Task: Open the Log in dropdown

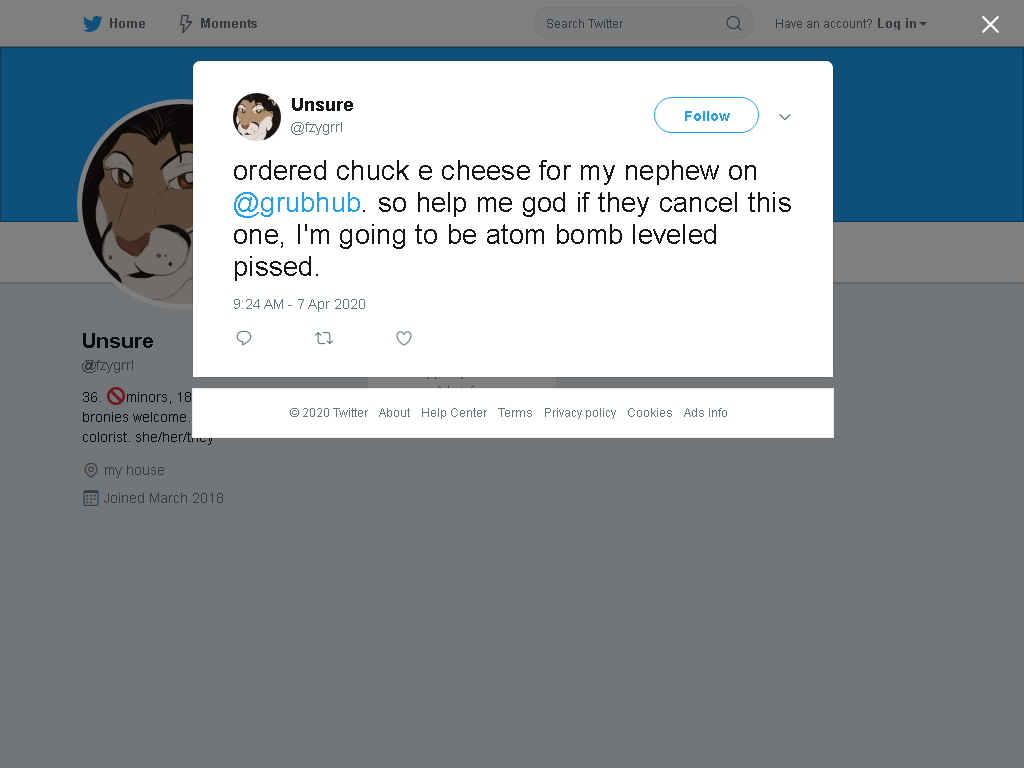Action: (x=902, y=24)
